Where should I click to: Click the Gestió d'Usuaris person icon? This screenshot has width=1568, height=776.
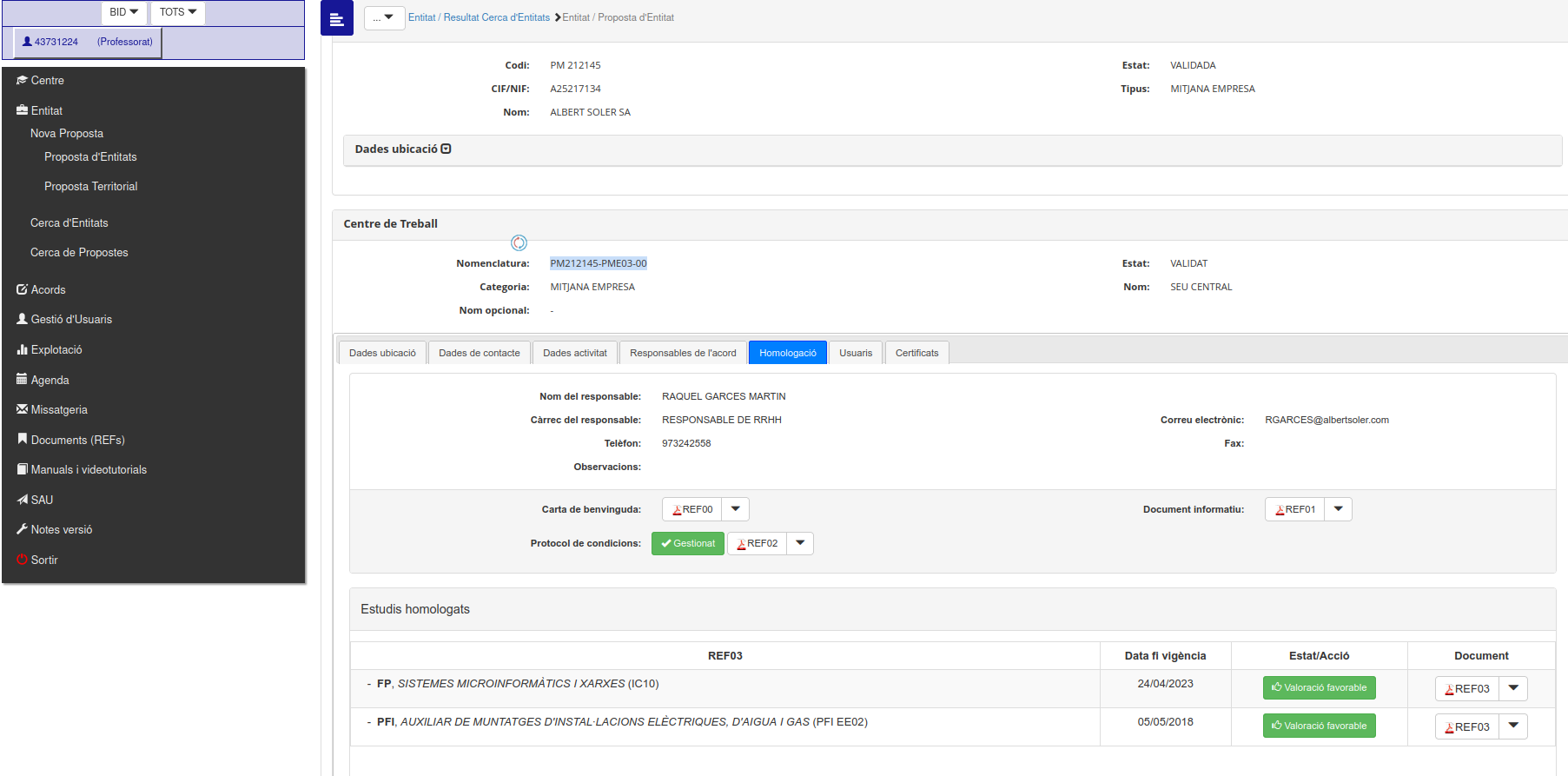[22, 319]
